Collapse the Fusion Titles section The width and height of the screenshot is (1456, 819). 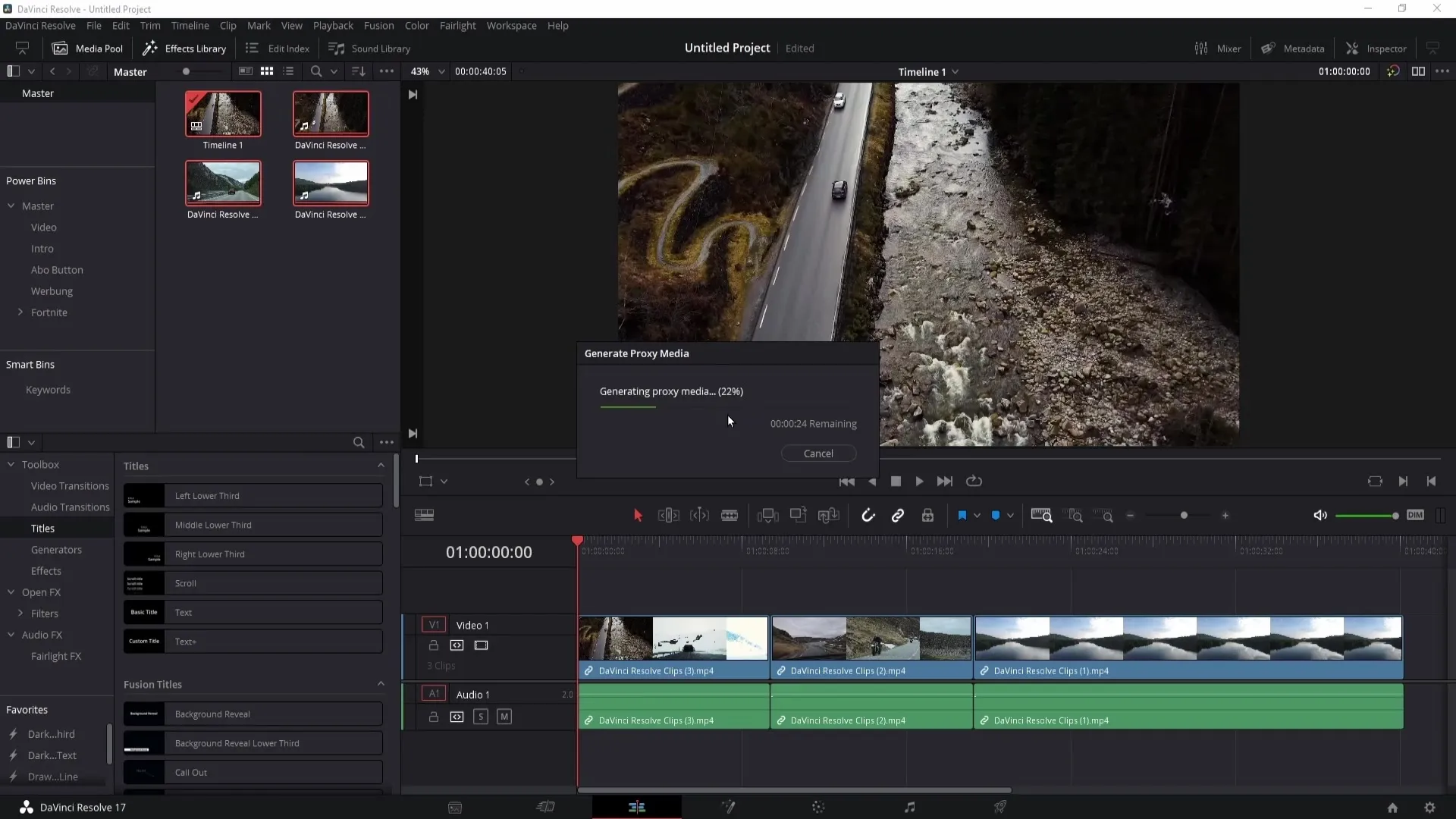pyautogui.click(x=381, y=684)
